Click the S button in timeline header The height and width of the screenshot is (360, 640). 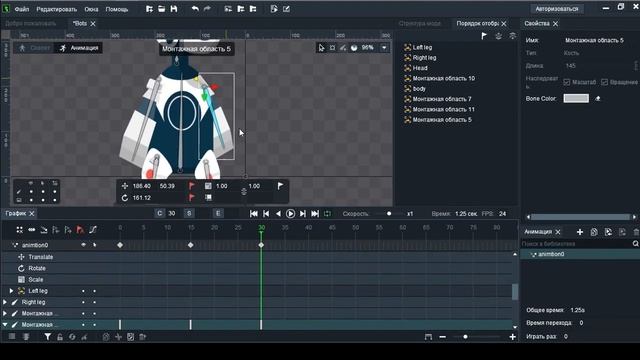[189, 213]
